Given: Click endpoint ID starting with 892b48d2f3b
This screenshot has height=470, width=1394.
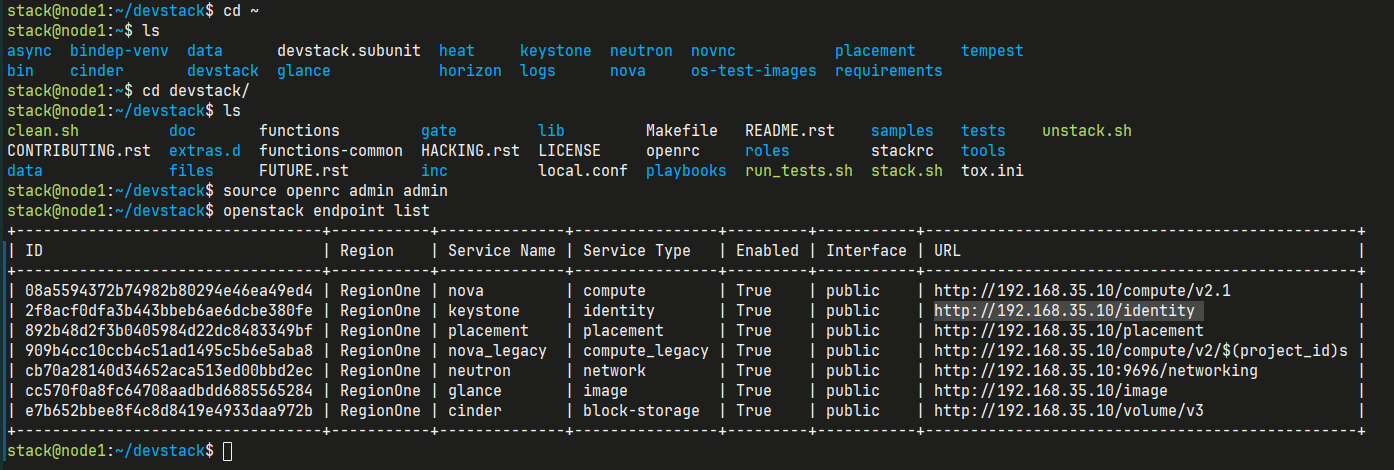Looking at the screenshot, I should pyautogui.click(x=169, y=330).
